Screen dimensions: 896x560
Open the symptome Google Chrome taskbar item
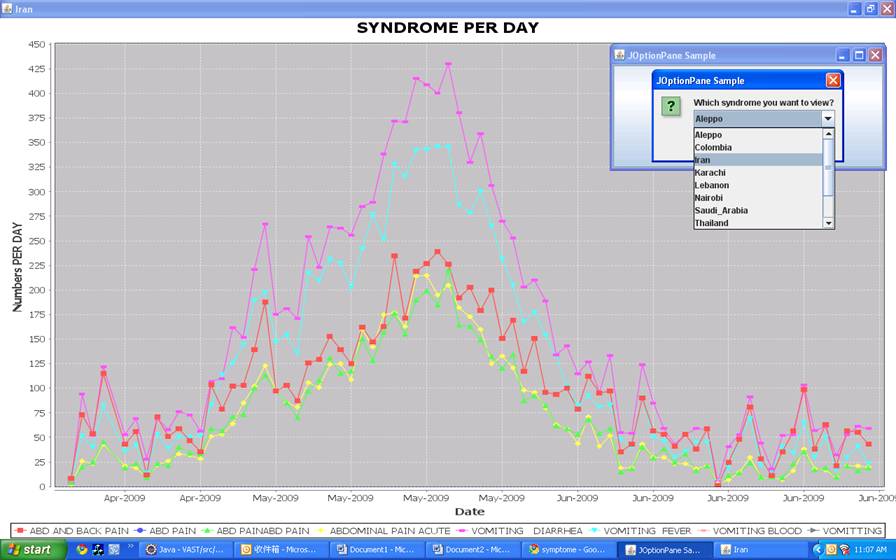click(567, 549)
